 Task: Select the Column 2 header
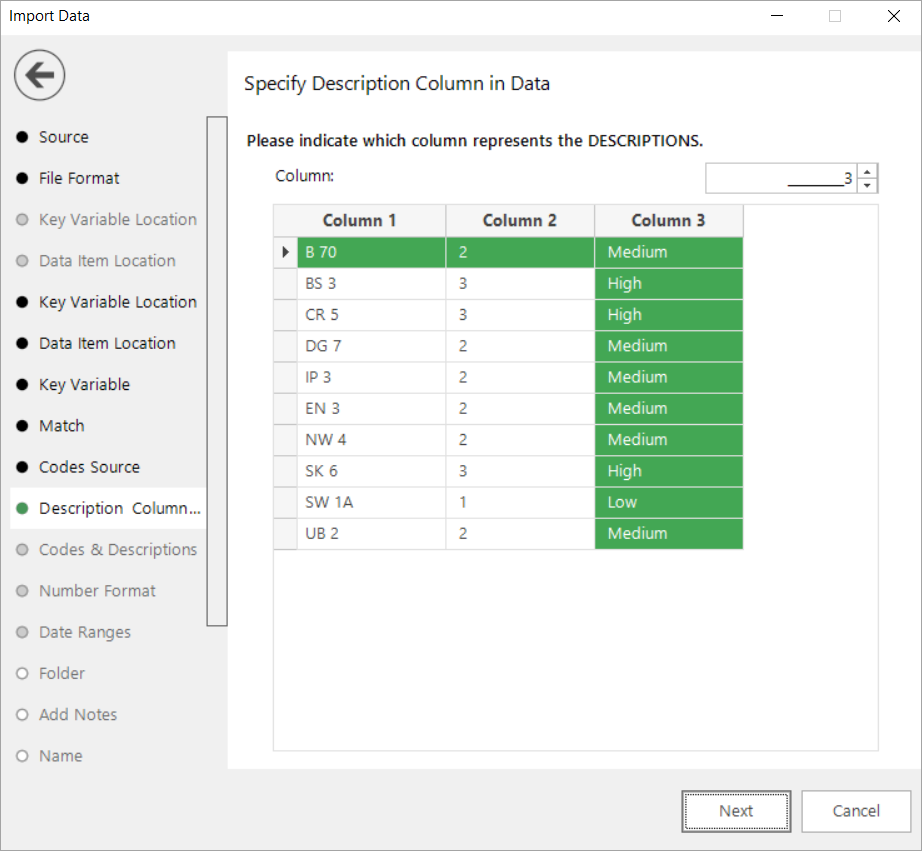pyautogui.click(x=520, y=221)
